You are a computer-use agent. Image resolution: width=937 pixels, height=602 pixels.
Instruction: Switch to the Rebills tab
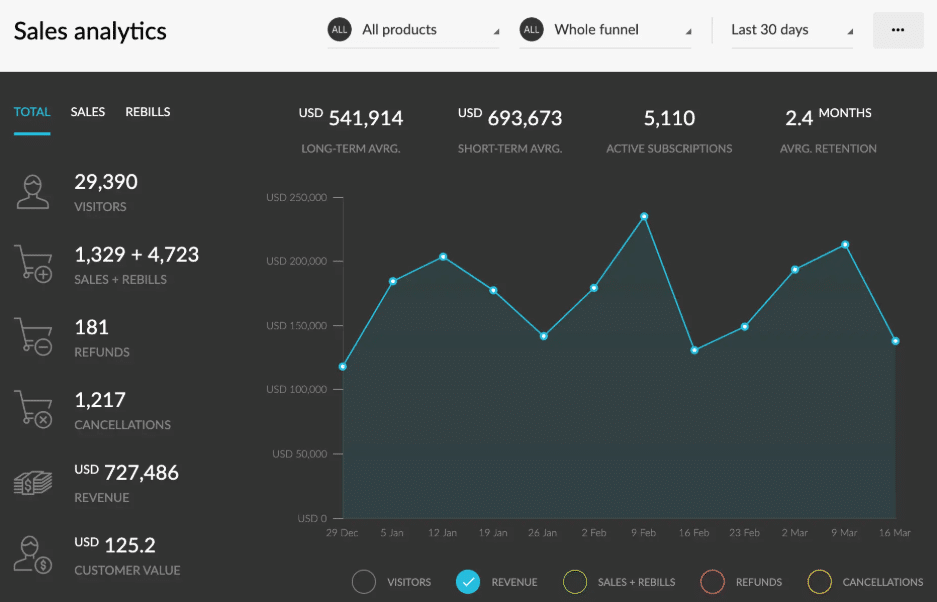coord(148,112)
